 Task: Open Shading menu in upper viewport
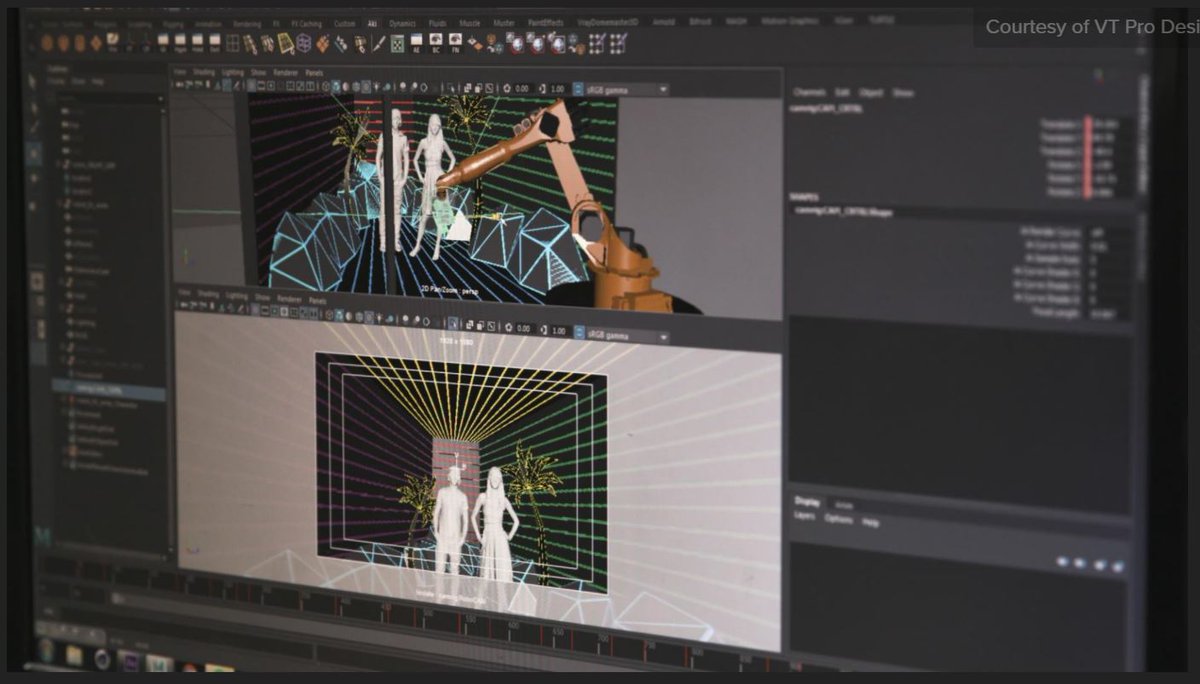203,72
